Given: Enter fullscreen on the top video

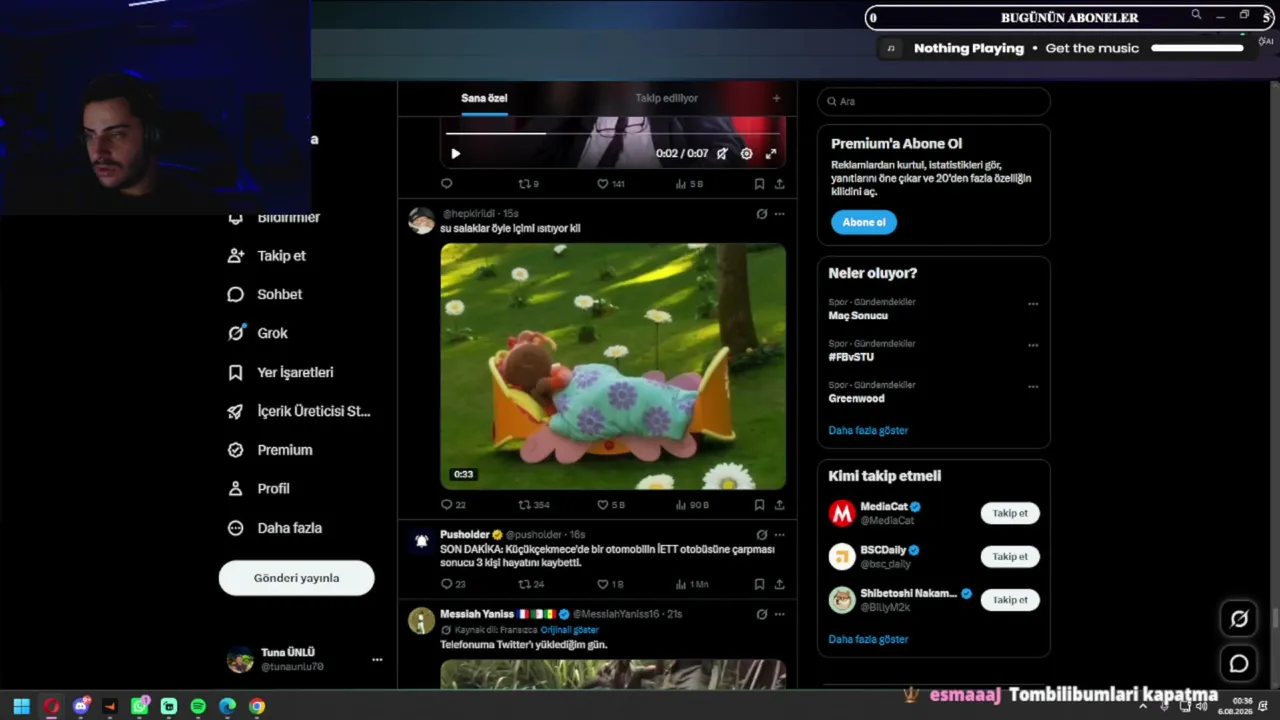Looking at the screenshot, I should click(771, 154).
